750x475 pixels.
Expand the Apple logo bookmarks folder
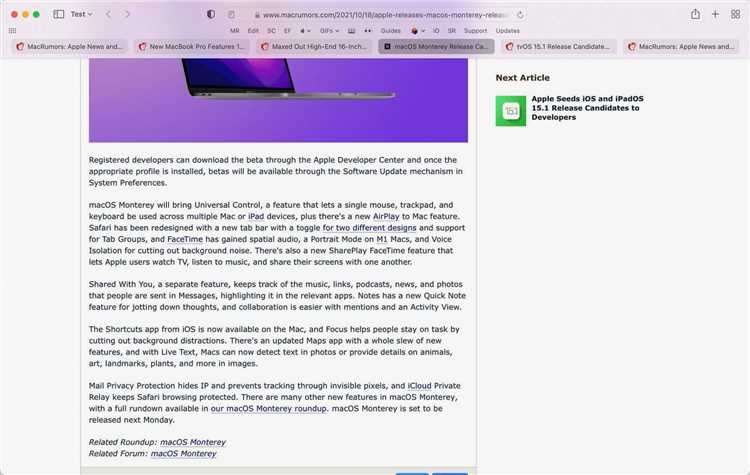click(305, 31)
